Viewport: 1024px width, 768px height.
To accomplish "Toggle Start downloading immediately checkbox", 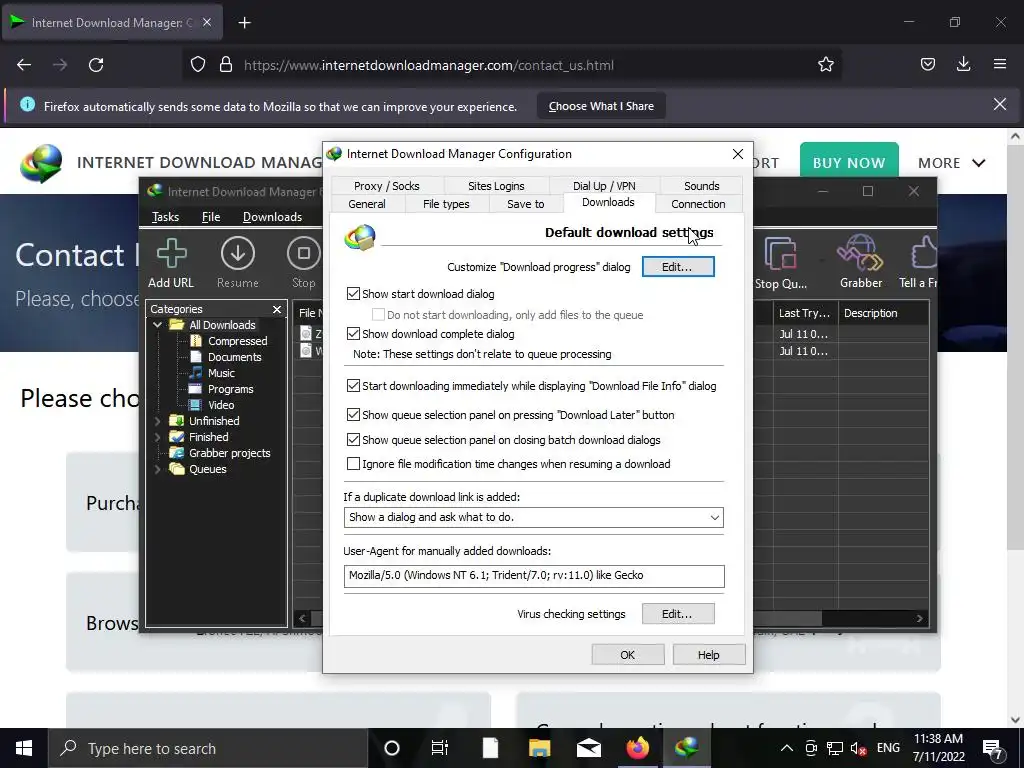I will tap(353, 386).
